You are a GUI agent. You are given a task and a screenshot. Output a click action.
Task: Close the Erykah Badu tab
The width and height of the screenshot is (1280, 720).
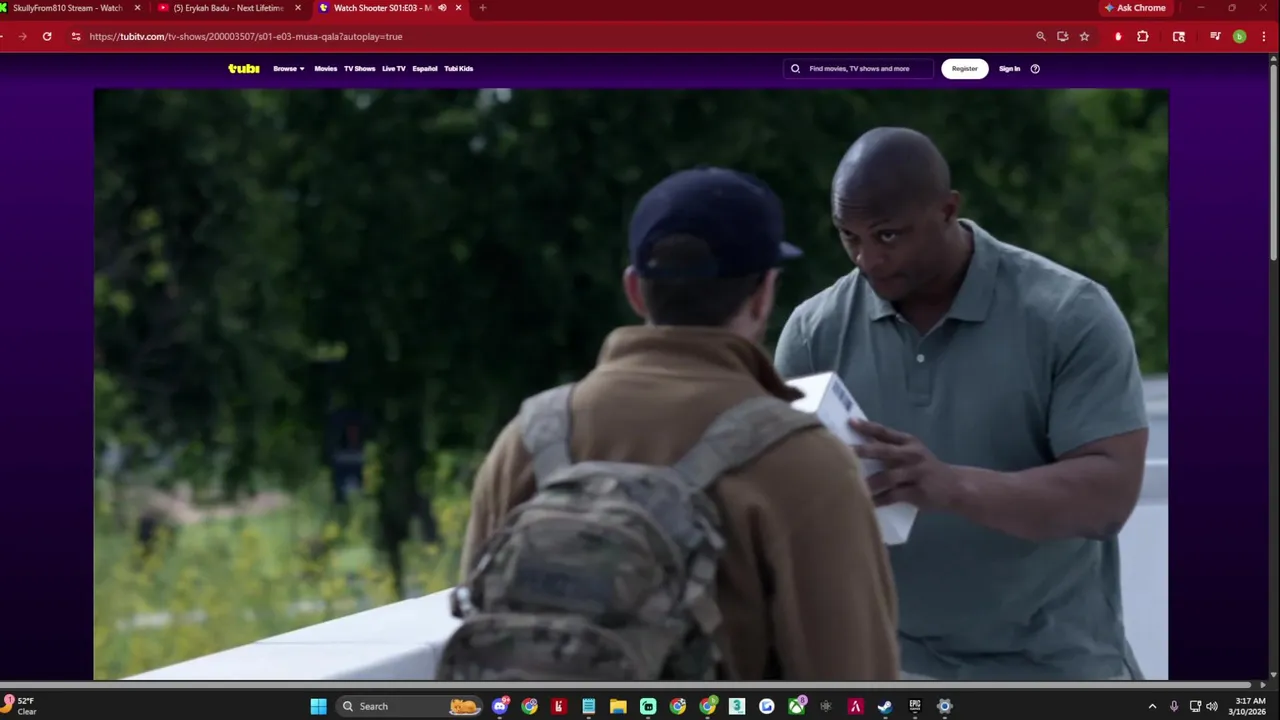tap(297, 8)
